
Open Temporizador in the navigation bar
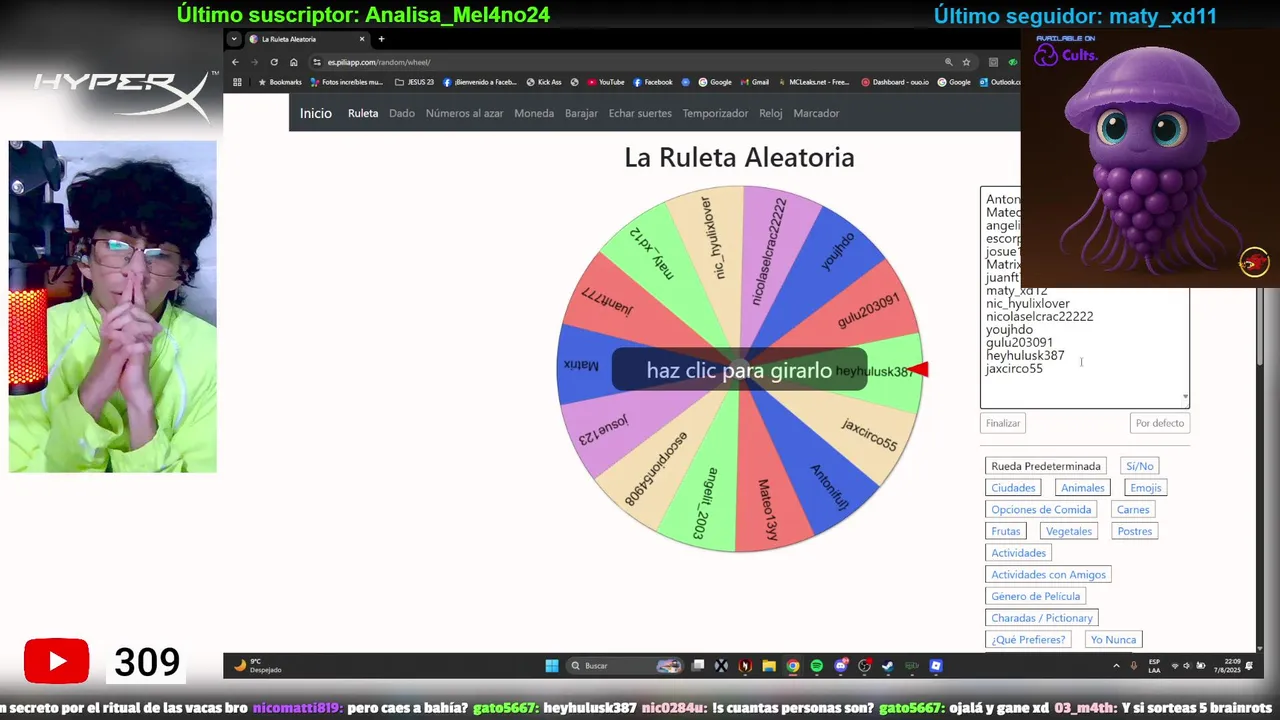coord(715,113)
